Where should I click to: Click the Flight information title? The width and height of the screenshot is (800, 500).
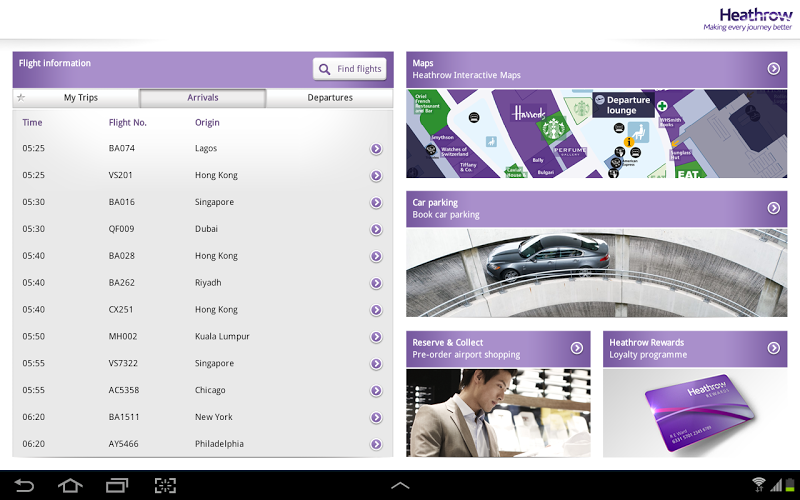click(55, 63)
